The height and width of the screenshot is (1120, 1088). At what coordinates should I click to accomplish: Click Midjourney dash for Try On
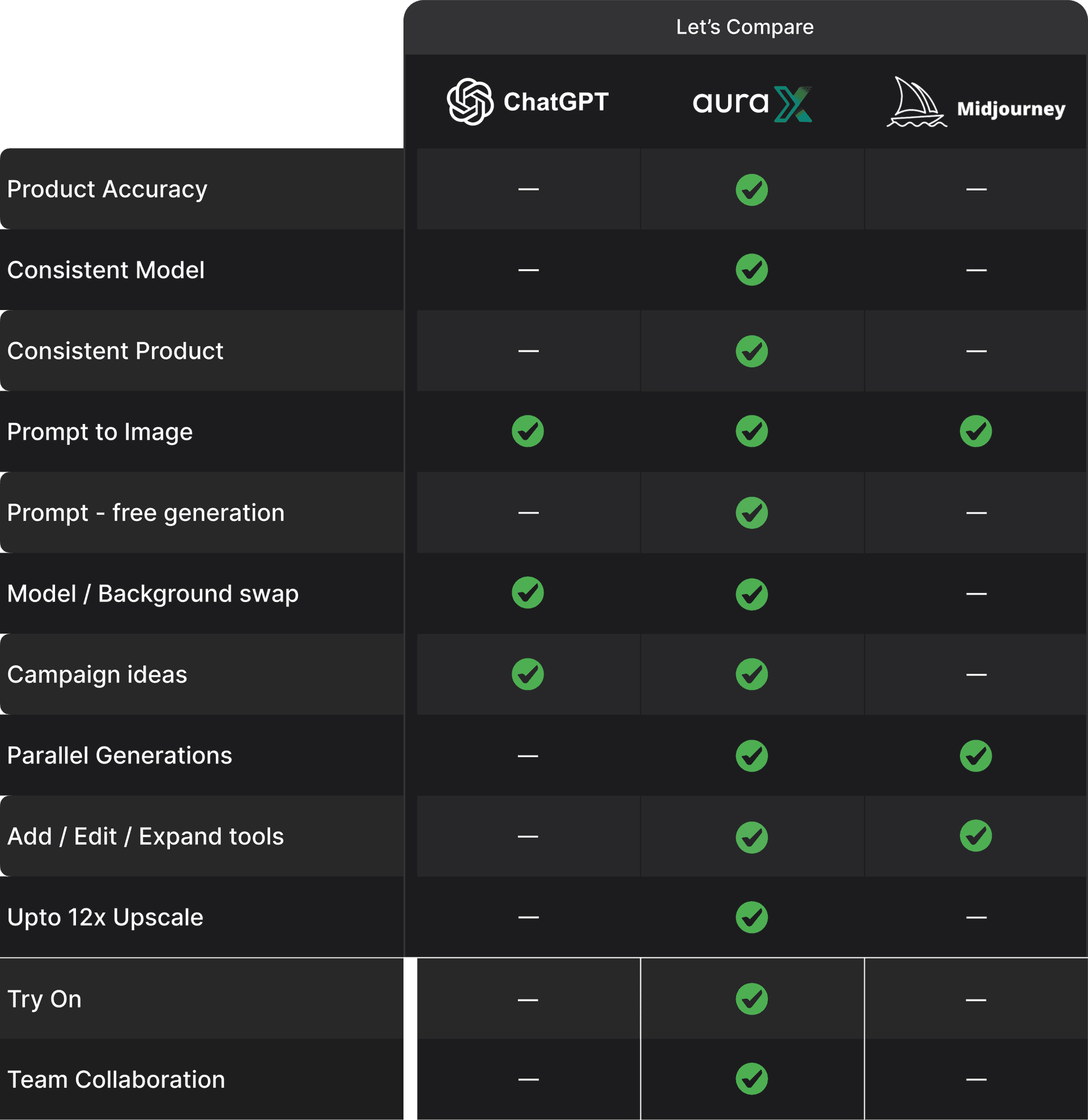coord(975,1000)
